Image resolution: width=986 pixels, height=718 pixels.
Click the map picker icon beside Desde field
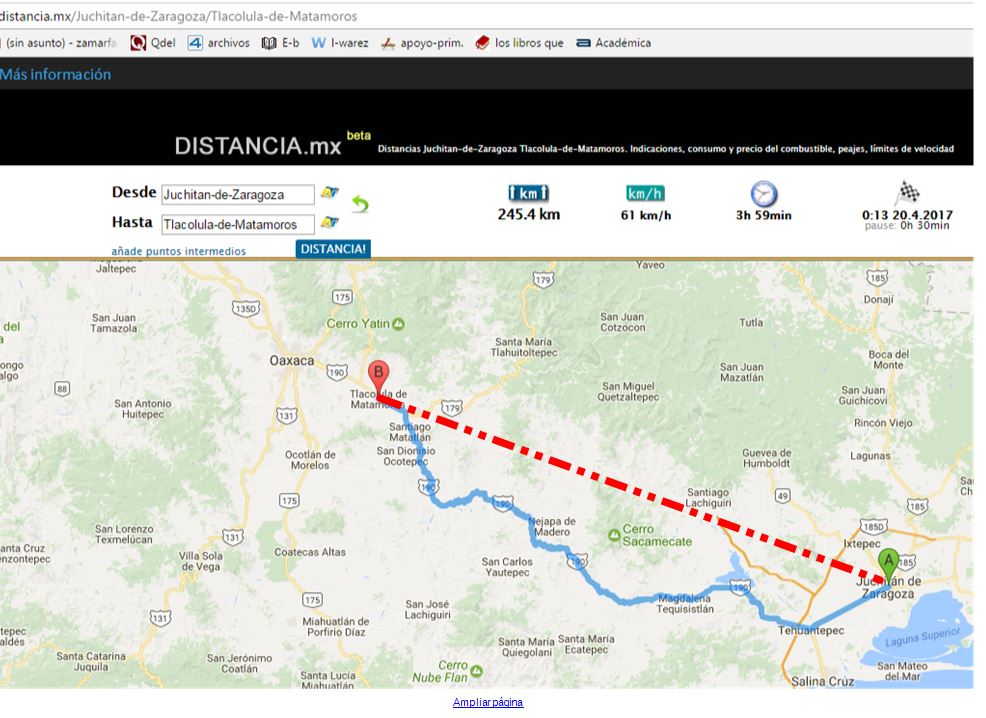pos(330,192)
